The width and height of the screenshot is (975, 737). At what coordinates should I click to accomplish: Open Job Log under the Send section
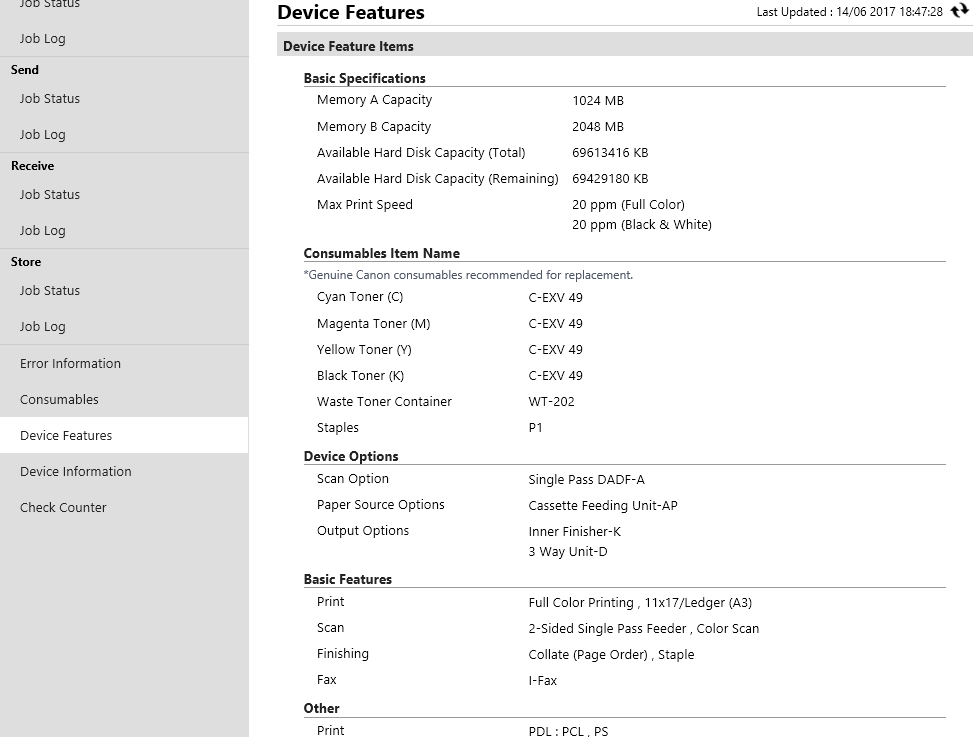tap(43, 135)
